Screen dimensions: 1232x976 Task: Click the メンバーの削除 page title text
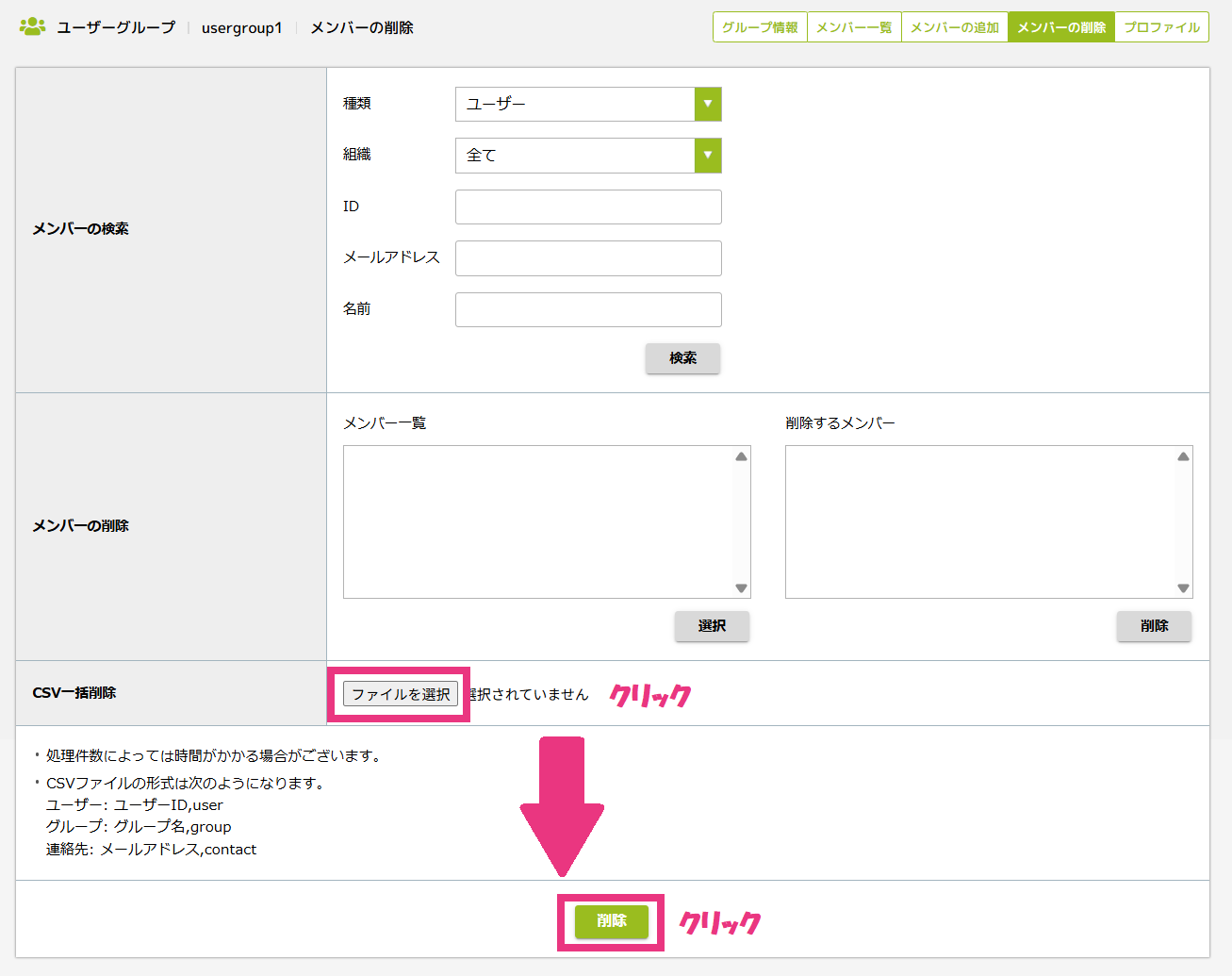click(x=362, y=28)
